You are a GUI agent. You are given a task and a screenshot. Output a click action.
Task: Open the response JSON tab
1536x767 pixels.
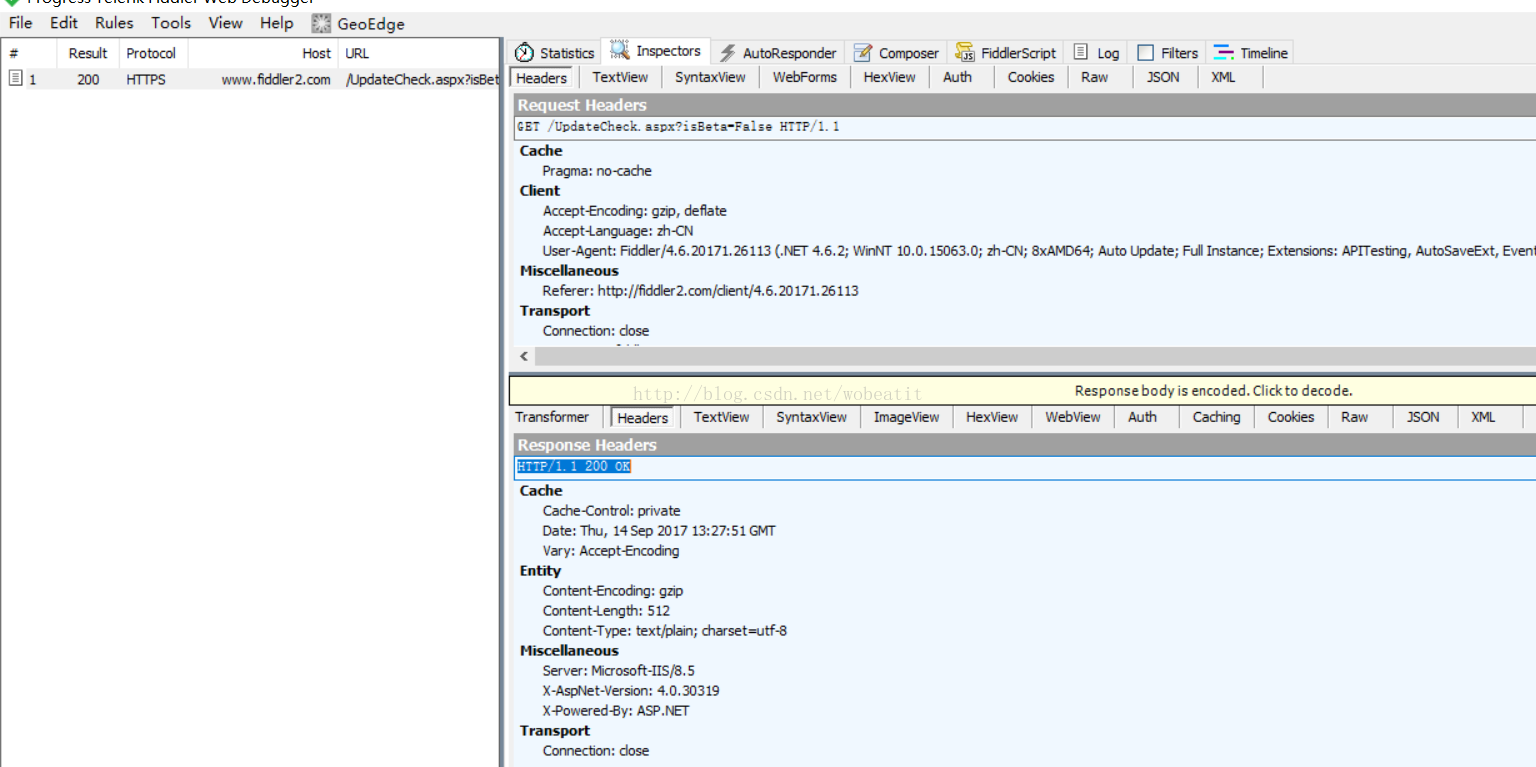(x=1423, y=417)
